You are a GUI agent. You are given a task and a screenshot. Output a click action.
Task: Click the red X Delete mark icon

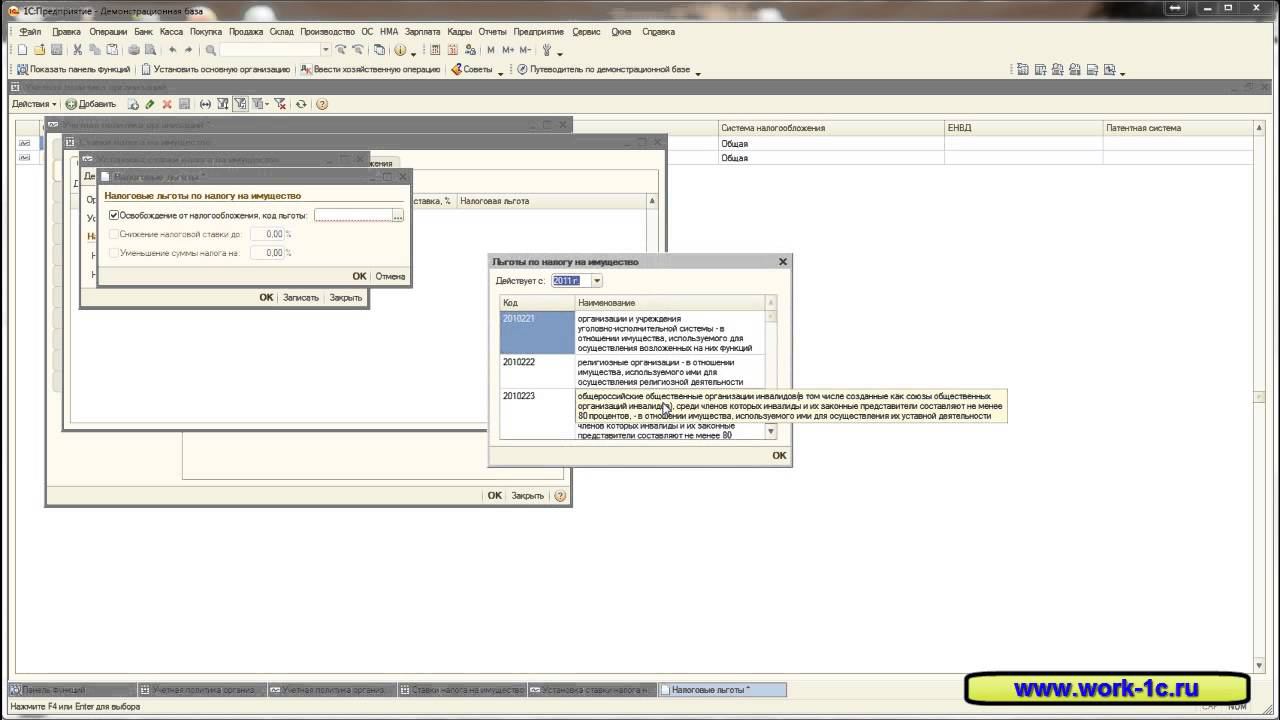click(x=167, y=104)
